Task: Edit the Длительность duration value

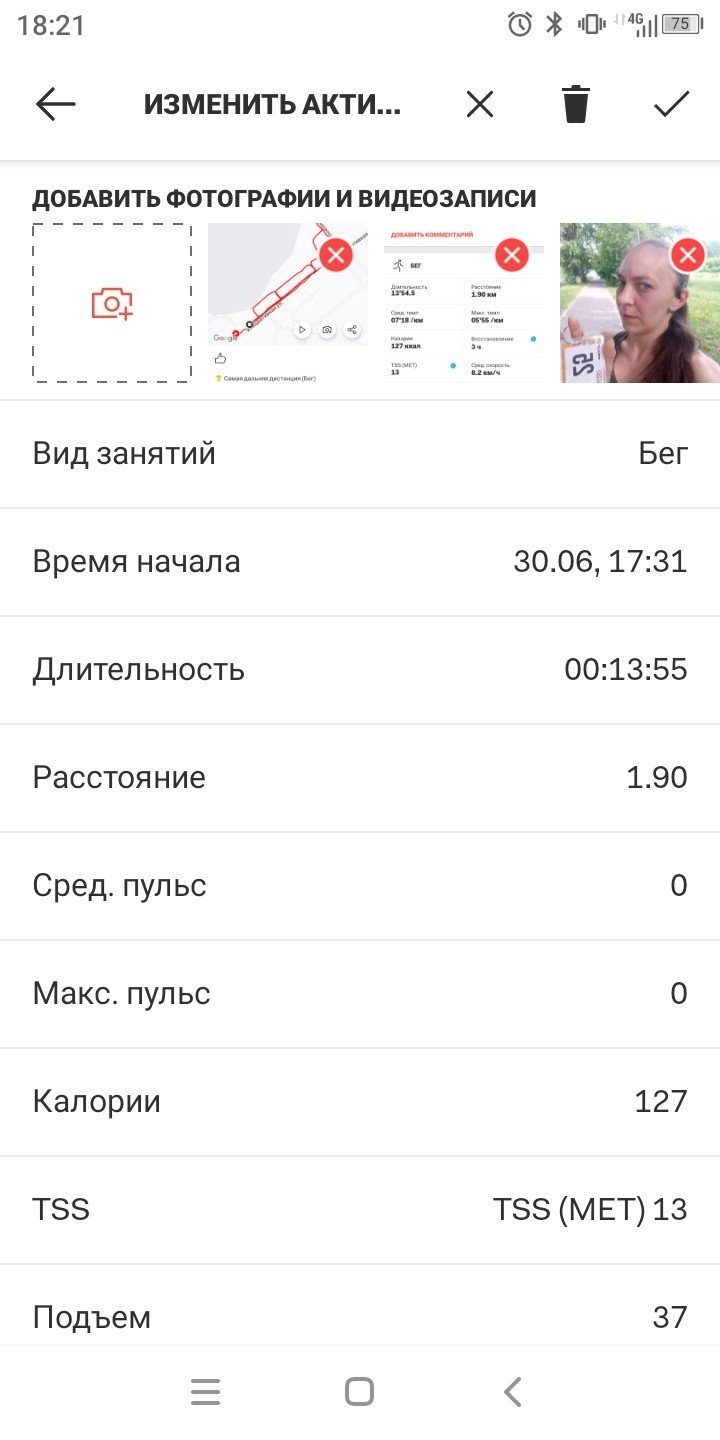Action: pyautogui.click(x=360, y=670)
